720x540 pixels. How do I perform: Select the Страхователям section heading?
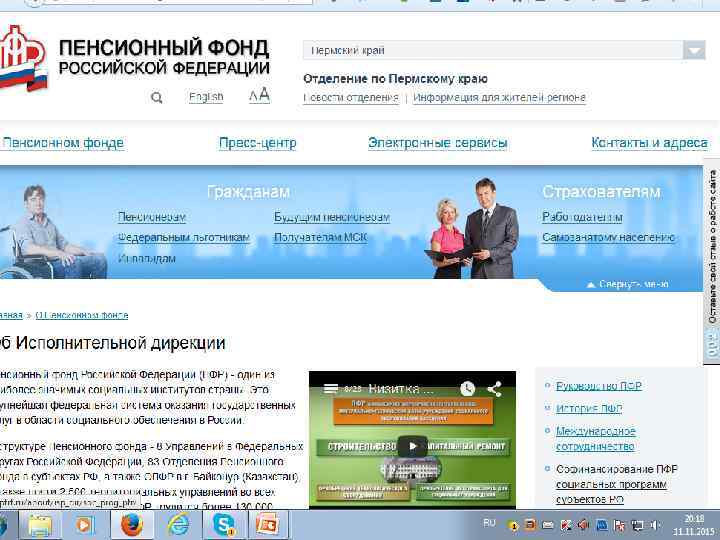tap(602, 191)
